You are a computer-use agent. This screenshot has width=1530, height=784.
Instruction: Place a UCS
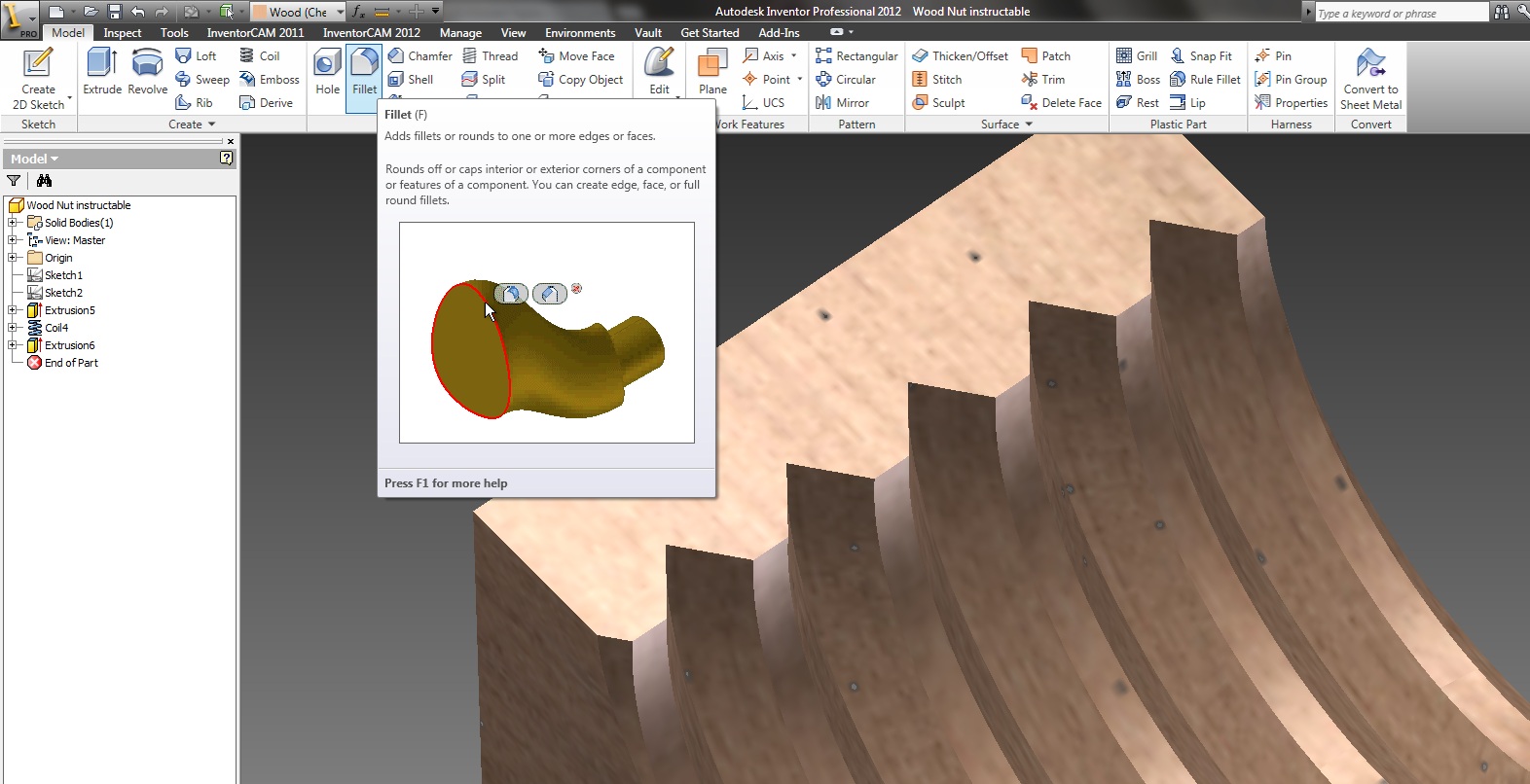(763, 103)
